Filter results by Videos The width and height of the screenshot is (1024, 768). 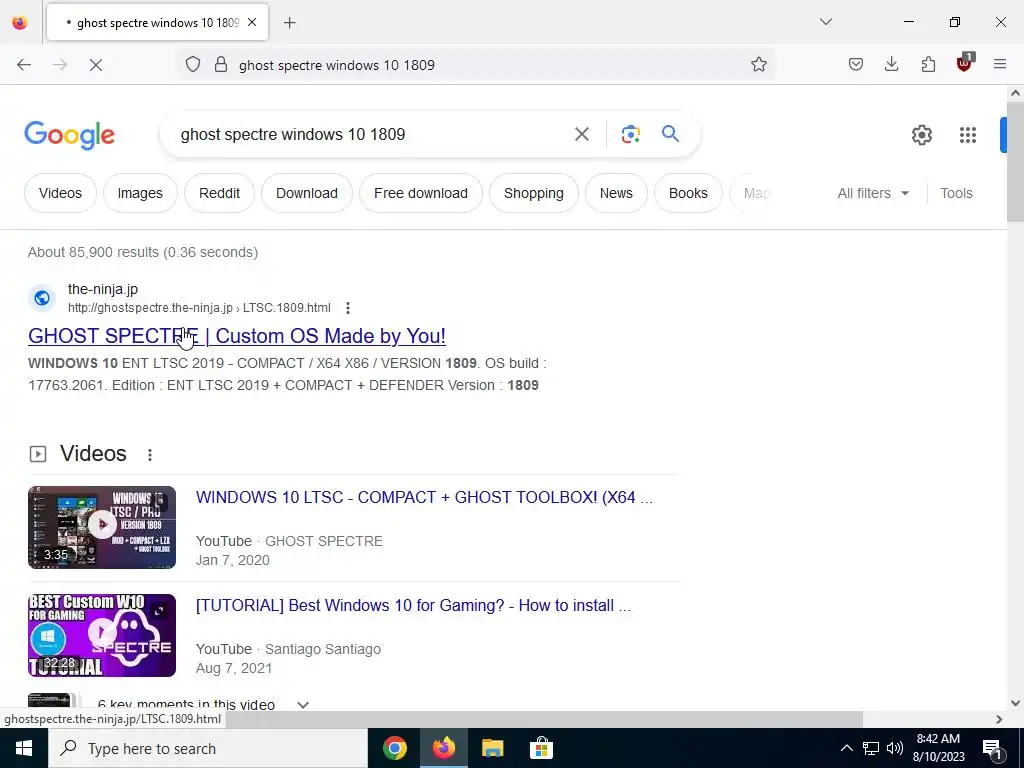60,193
